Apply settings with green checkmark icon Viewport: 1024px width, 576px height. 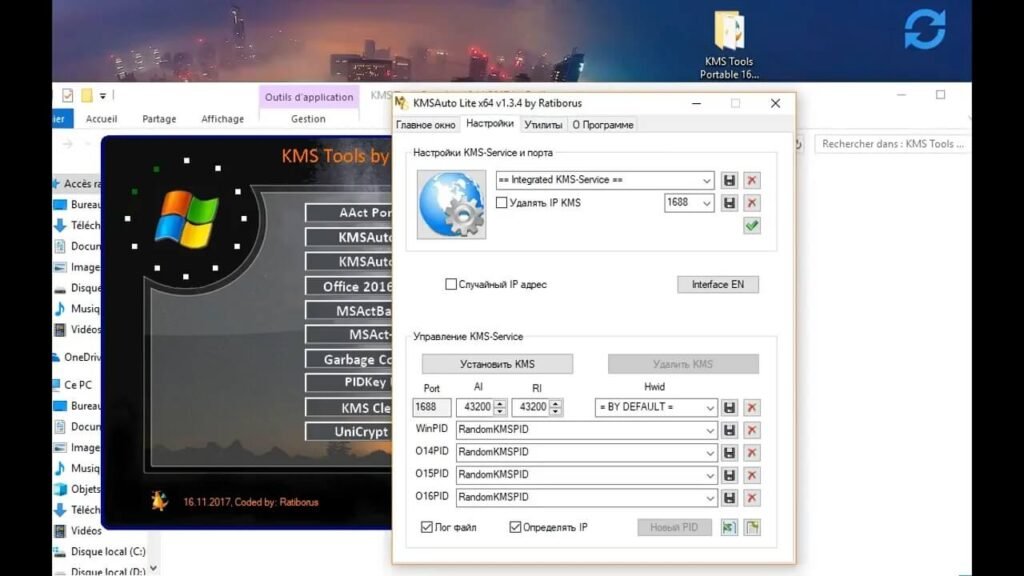[752, 225]
